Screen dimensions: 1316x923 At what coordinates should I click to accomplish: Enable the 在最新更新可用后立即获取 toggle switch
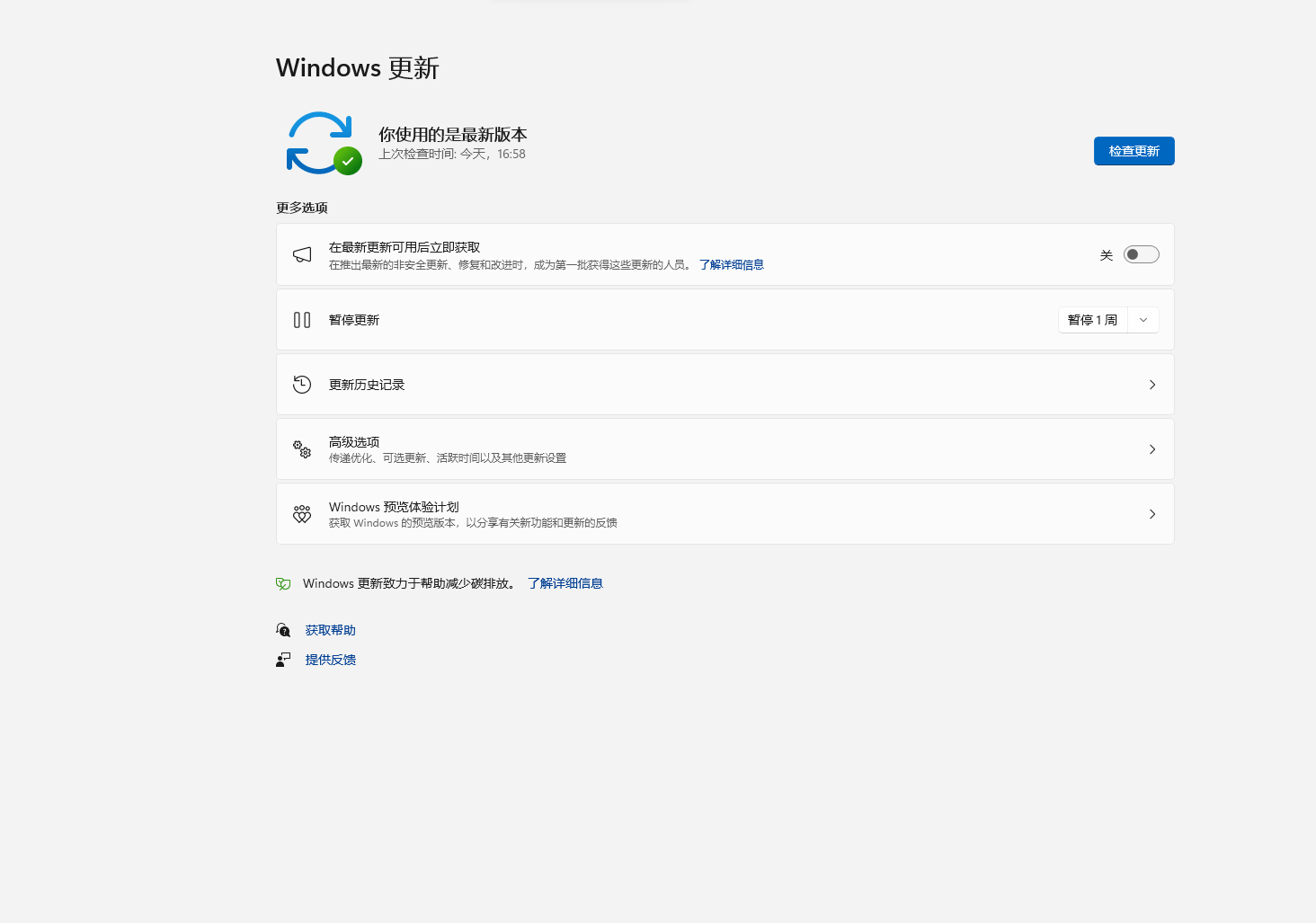click(1141, 255)
